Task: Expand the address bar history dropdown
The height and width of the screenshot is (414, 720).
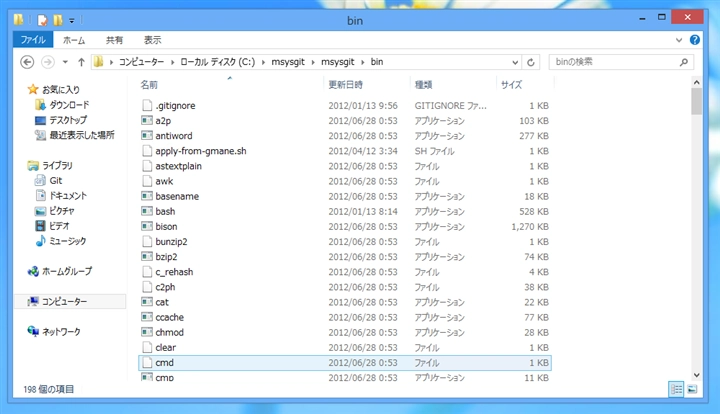Action: point(515,62)
